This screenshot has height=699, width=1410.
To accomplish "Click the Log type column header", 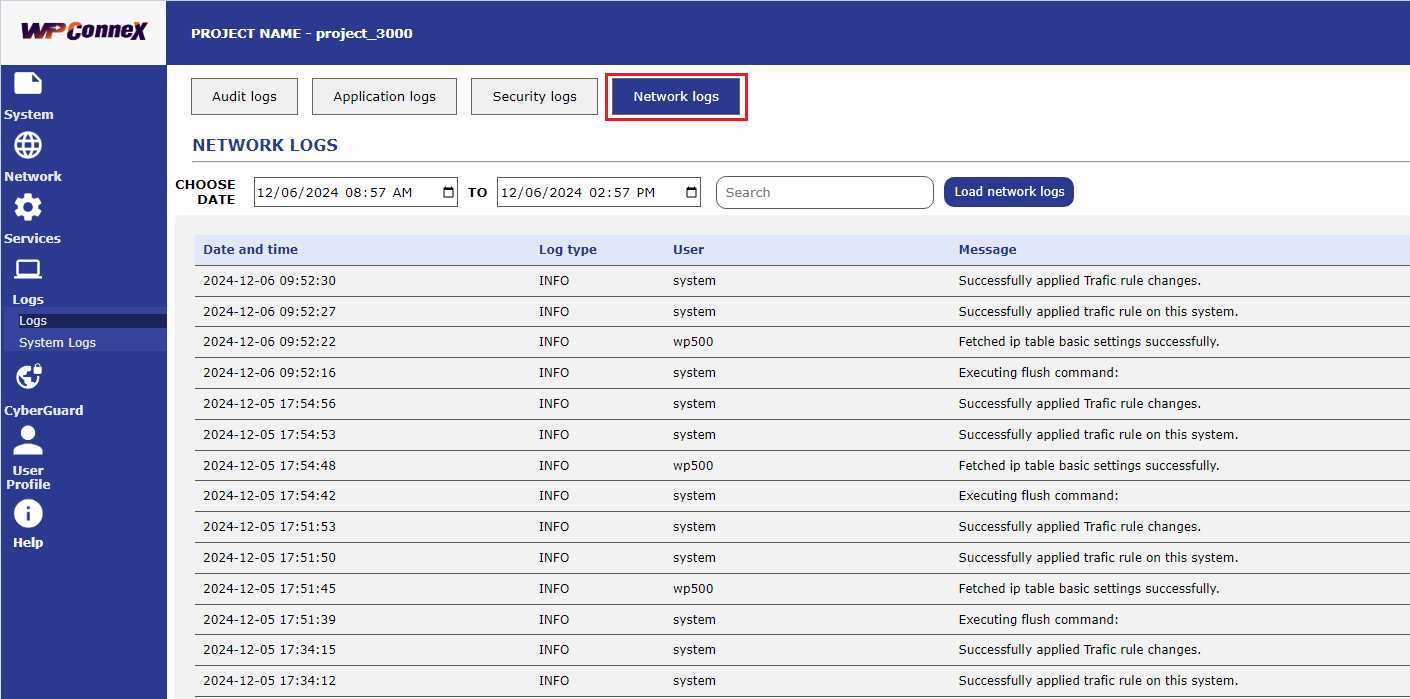I will (568, 250).
